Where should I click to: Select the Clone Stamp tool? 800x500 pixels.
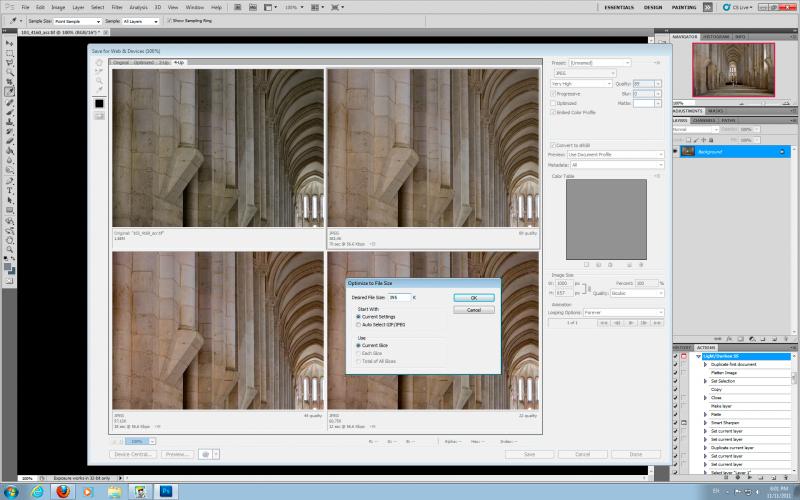point(10,122)
